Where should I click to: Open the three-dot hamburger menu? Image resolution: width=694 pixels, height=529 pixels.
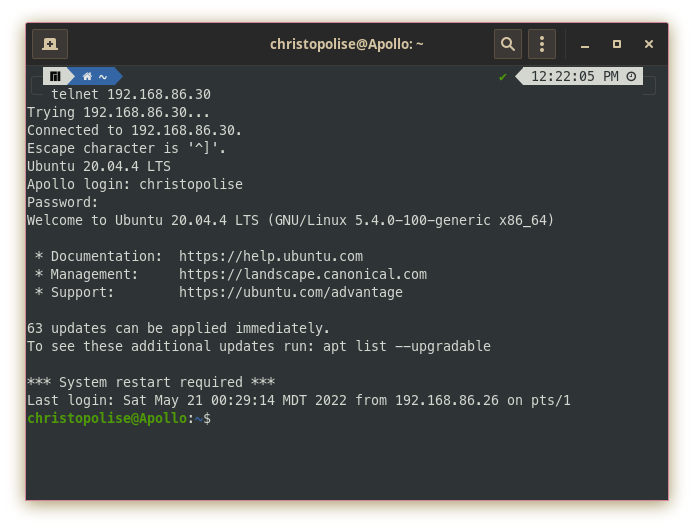(x=542, y=44)
